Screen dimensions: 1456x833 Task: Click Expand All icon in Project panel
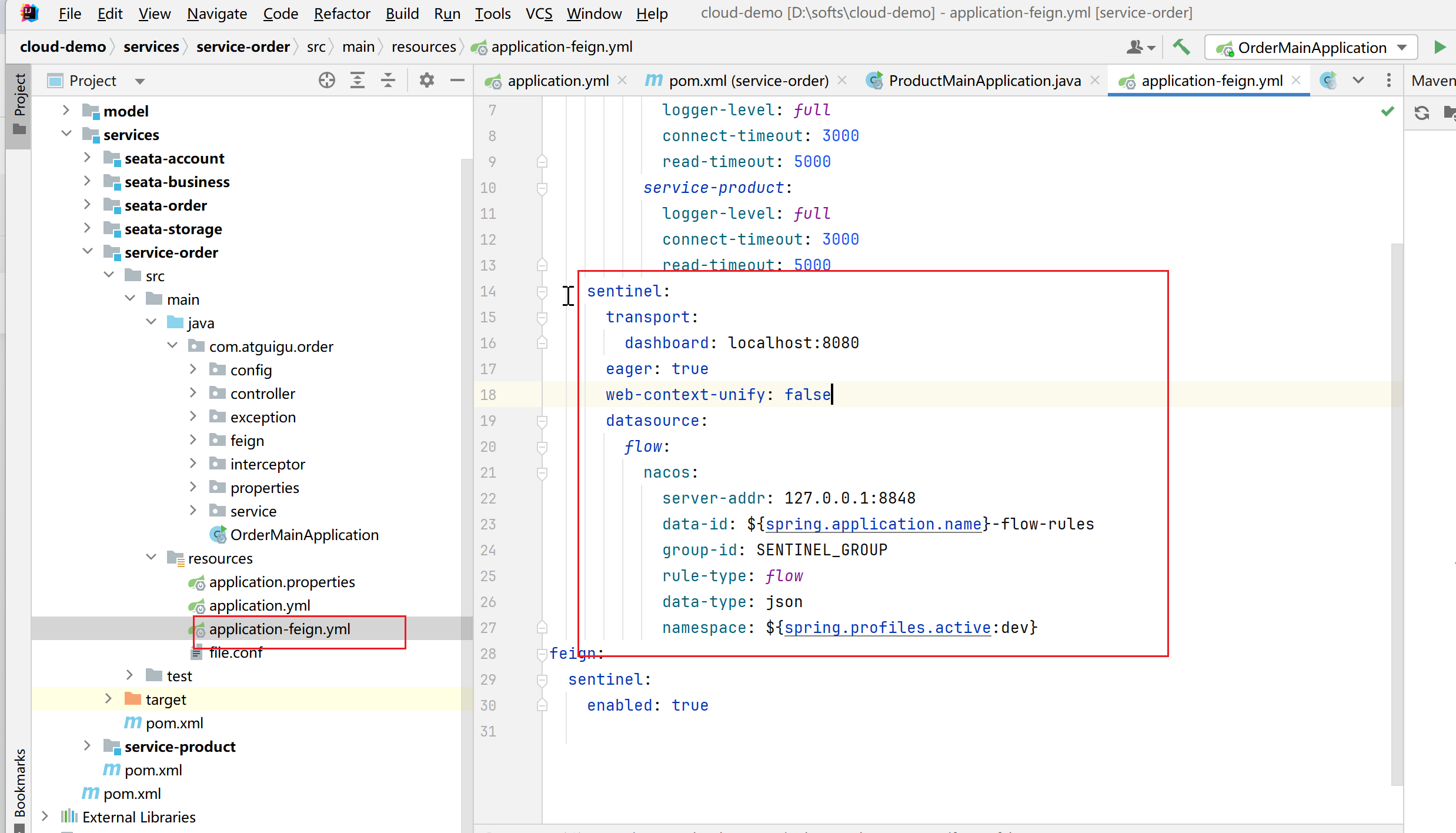click(x=358, y=81)
